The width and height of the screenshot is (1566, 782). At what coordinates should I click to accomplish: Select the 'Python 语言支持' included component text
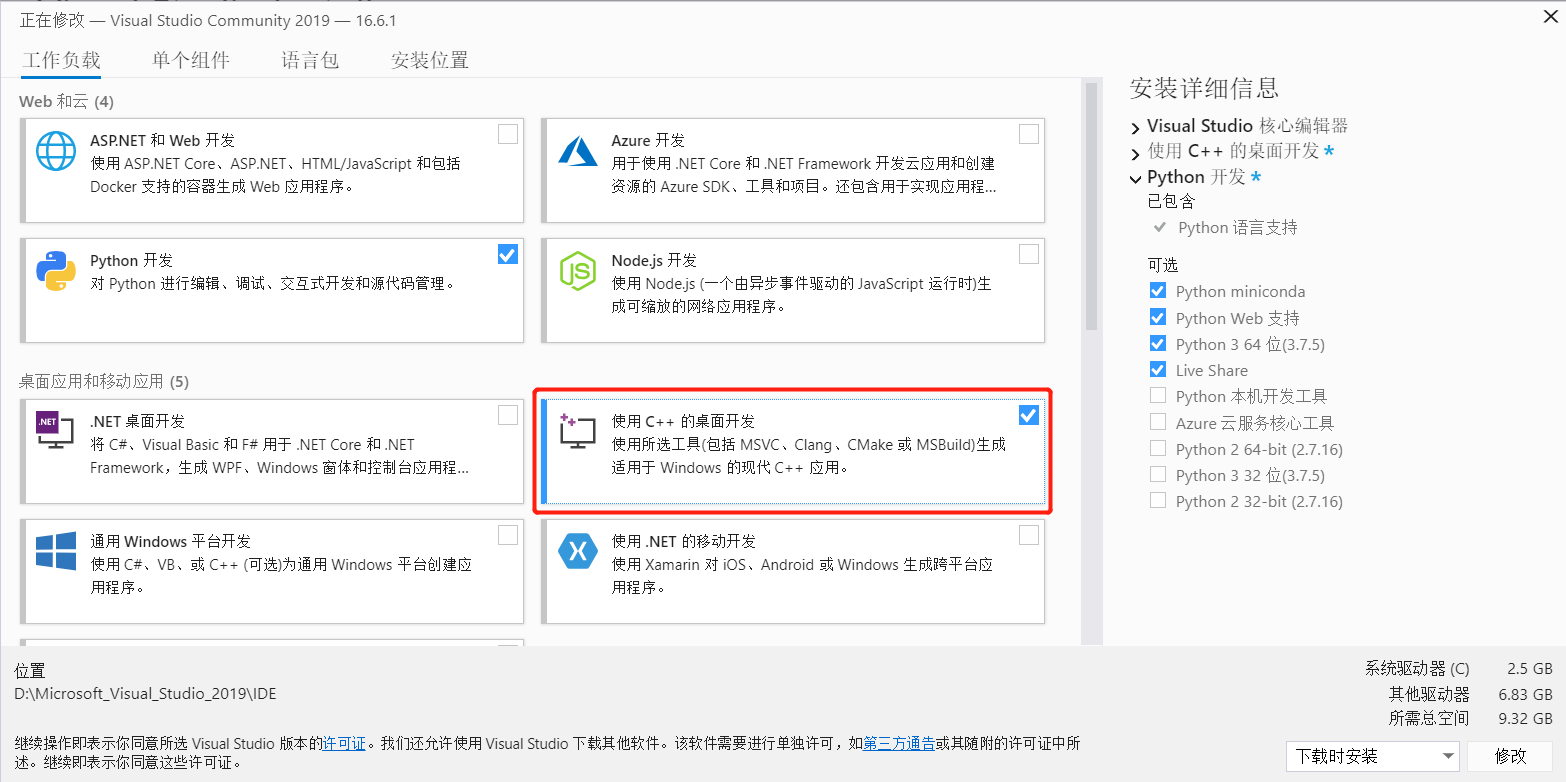point(1237,228)
